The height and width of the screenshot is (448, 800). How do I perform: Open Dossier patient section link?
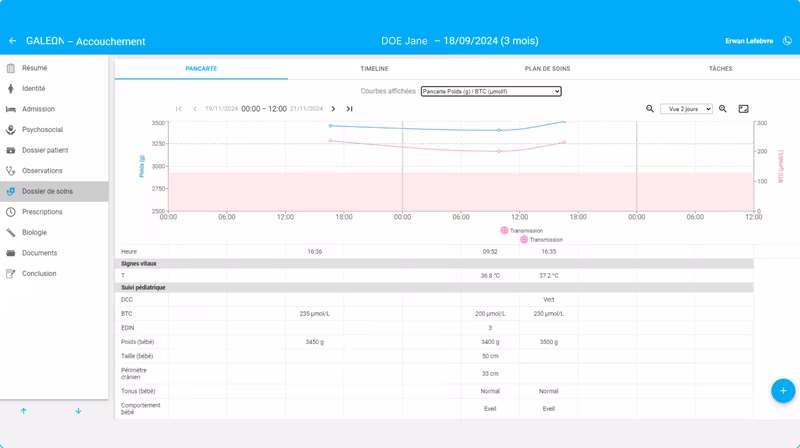(x=45, y=150)
